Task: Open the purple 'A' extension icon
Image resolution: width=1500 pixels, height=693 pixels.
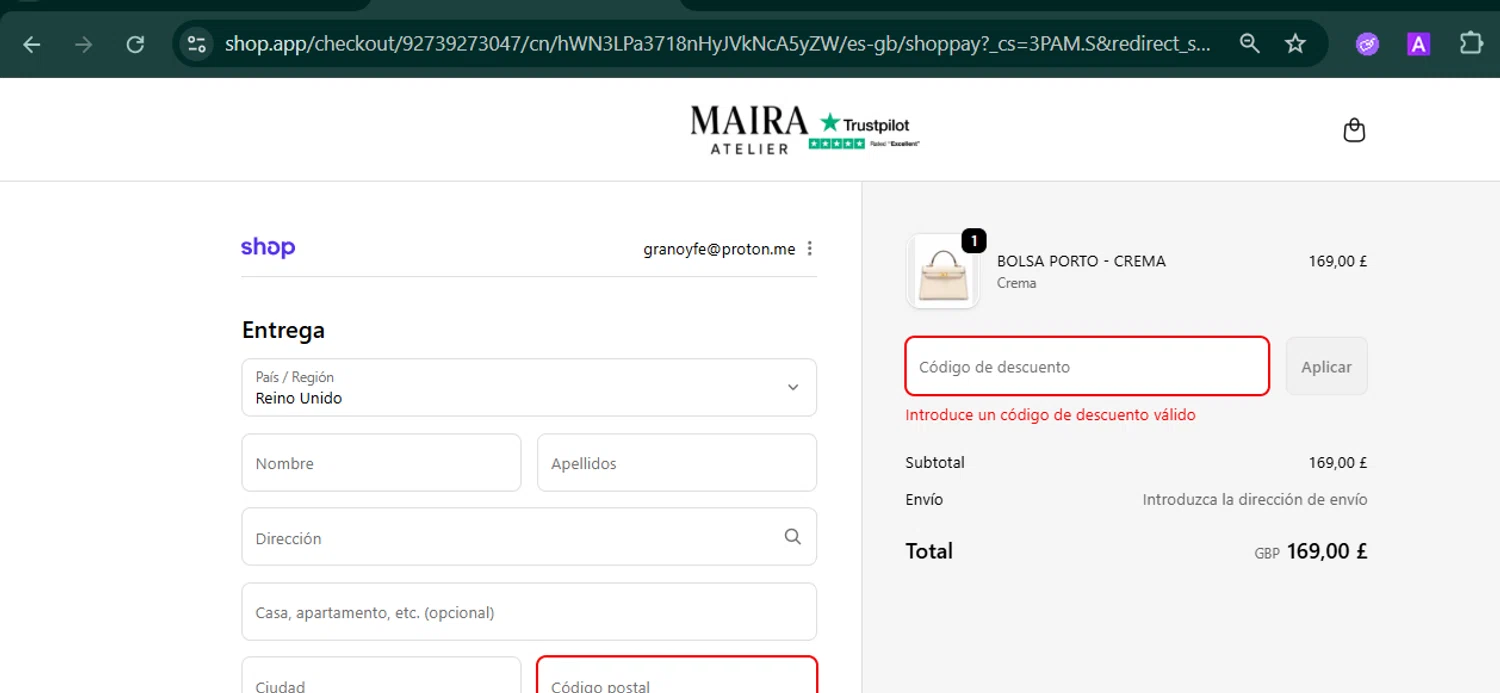Action: coord(1418,44)
